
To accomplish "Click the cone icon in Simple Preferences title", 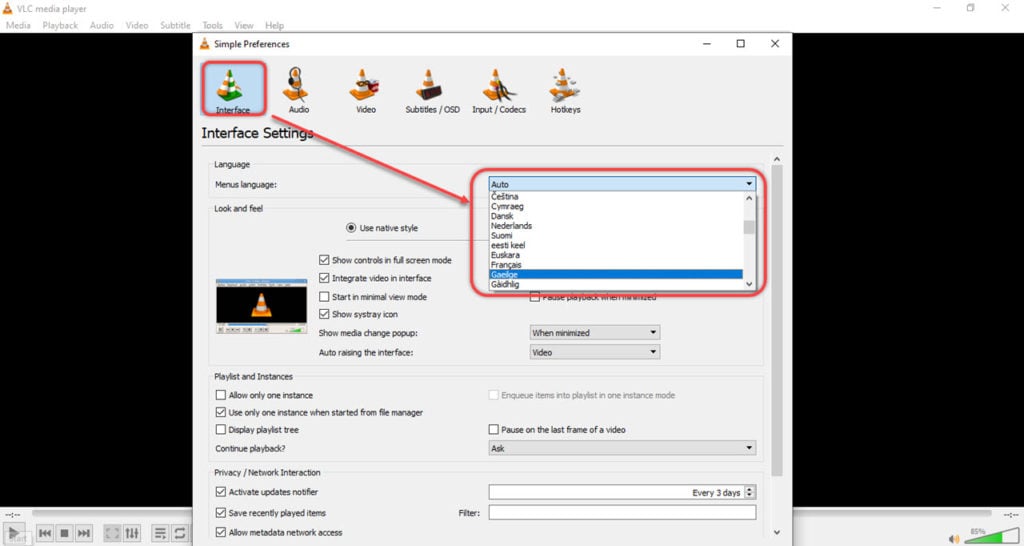I will pyautogui.click(x=204, y=44).
